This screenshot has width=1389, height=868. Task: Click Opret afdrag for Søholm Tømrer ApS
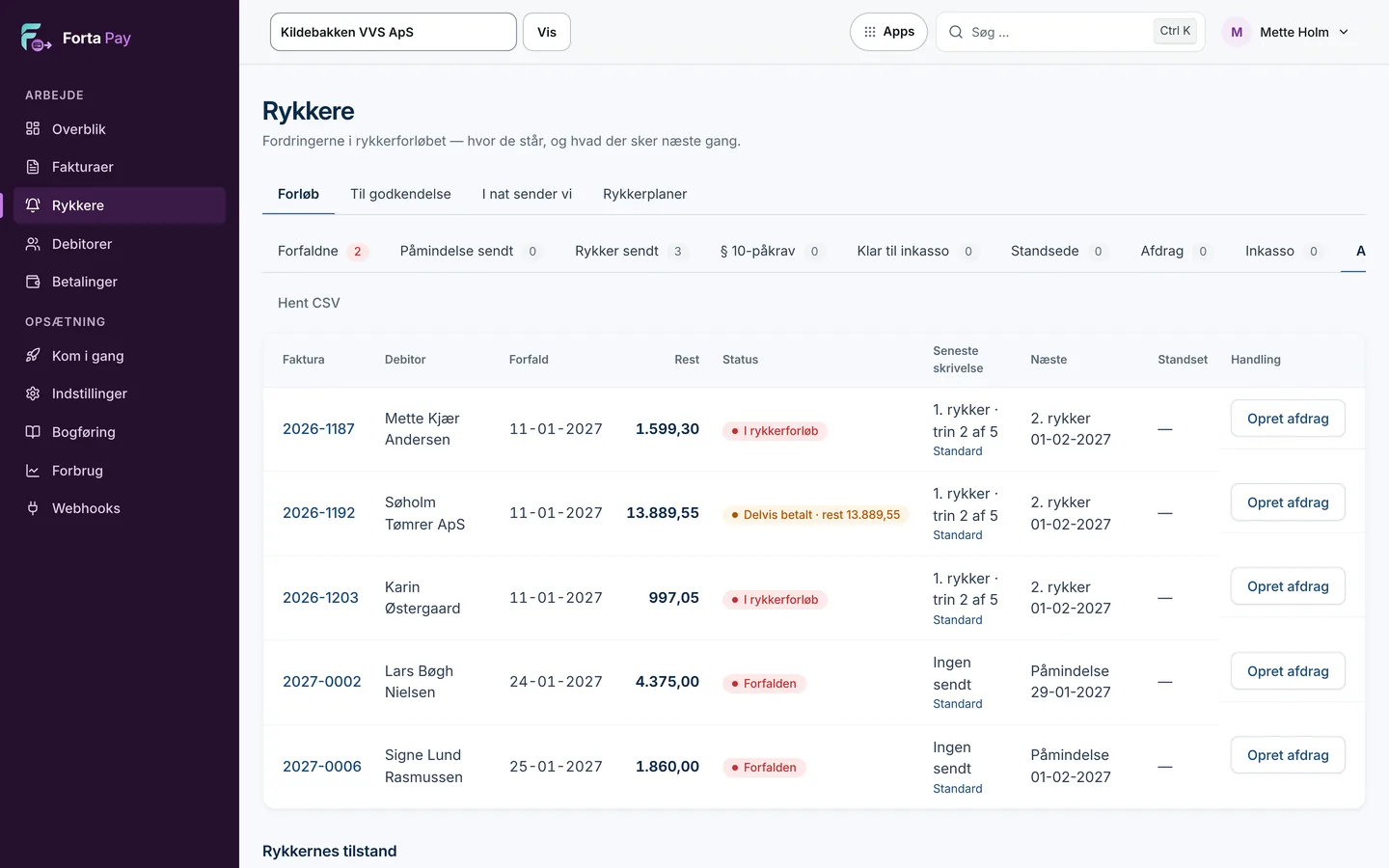(x=1288, y=502)
